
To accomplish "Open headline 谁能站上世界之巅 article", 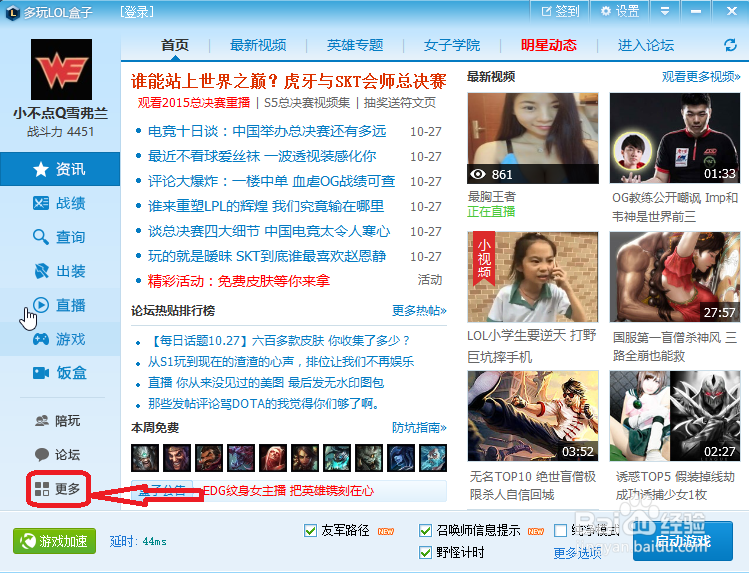I will click(x=289, y=82).
